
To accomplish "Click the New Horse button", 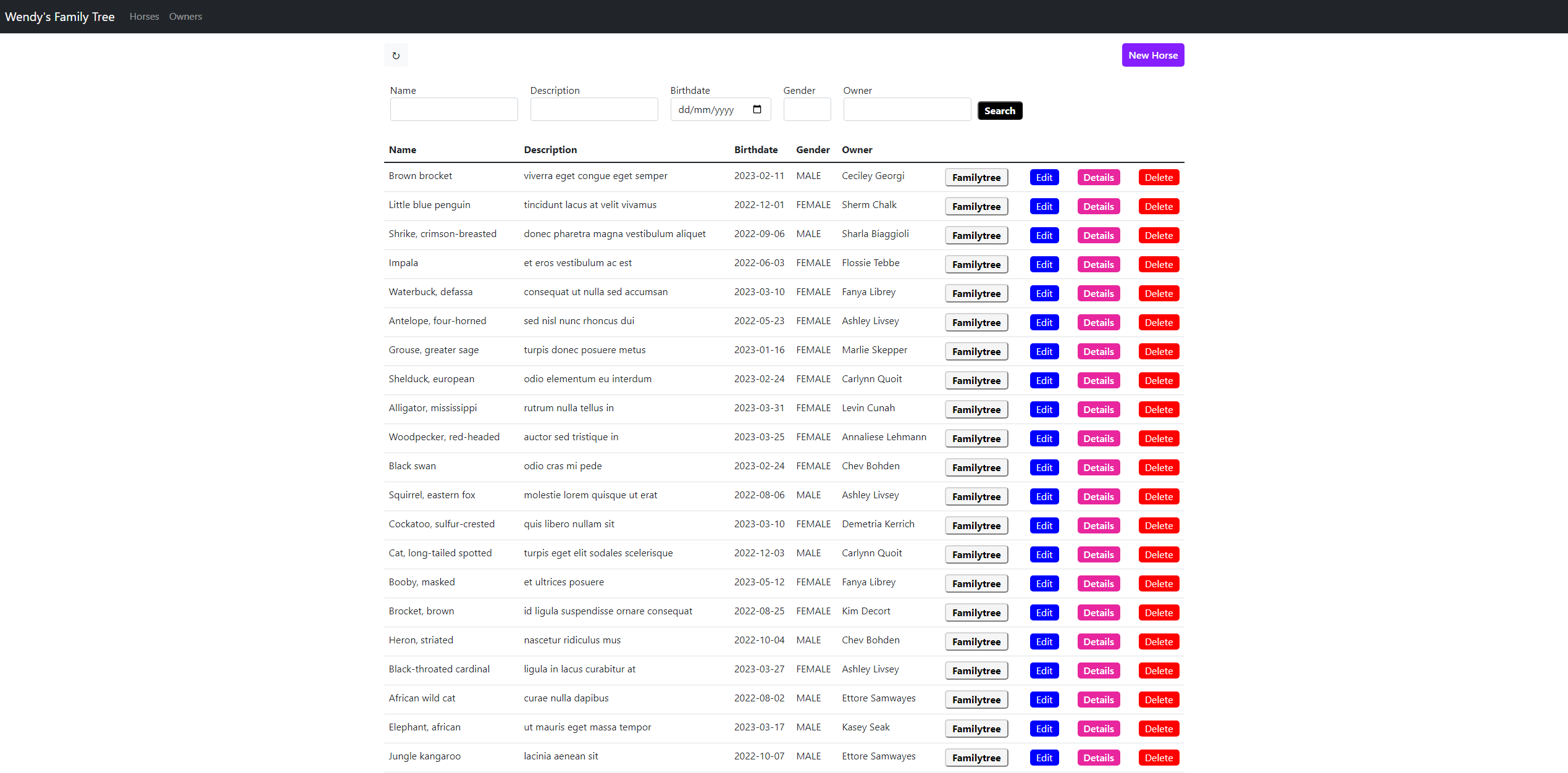I will (x=1152, y=55).
